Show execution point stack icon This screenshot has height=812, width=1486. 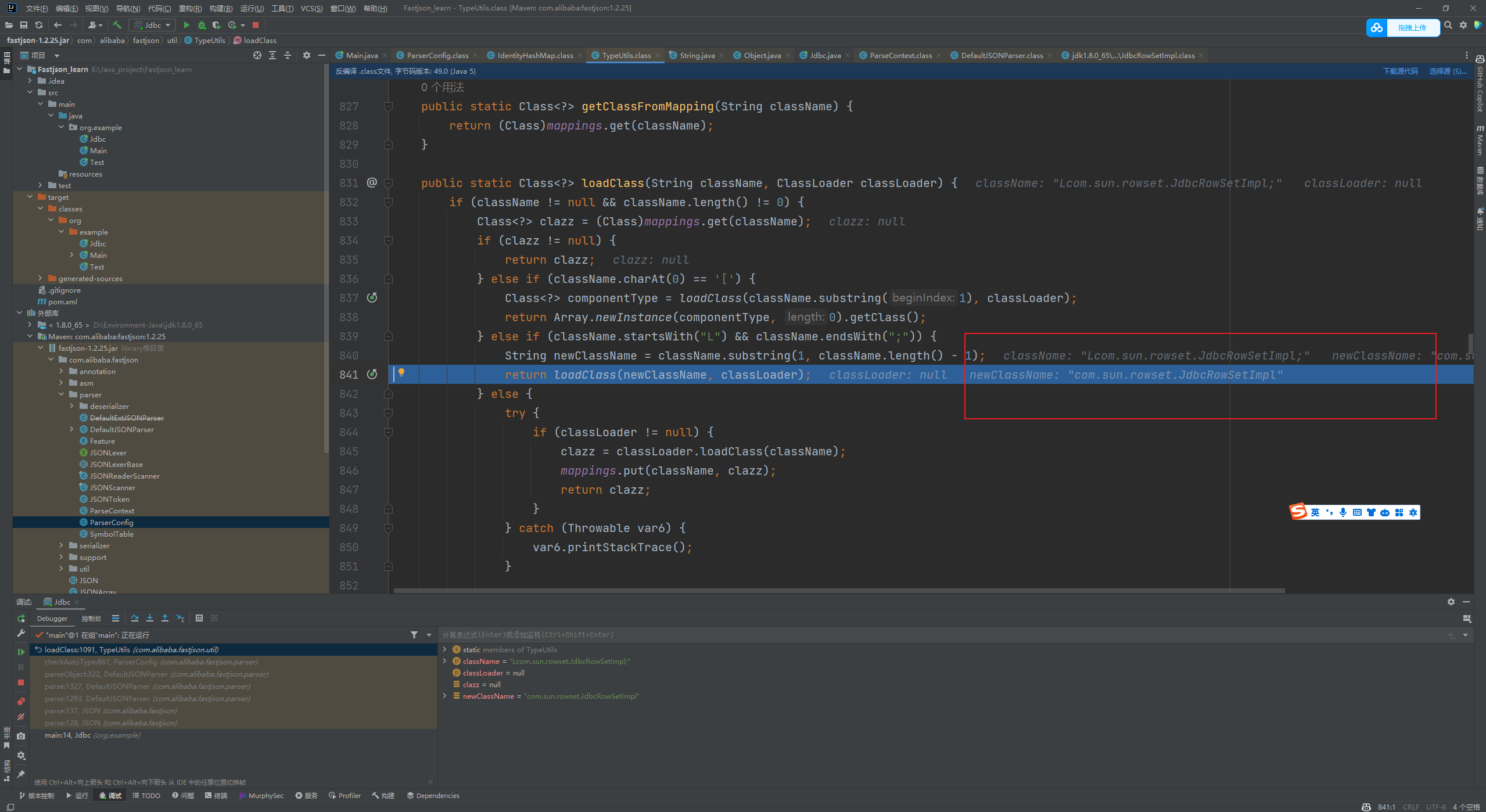(x=116, y=618)
